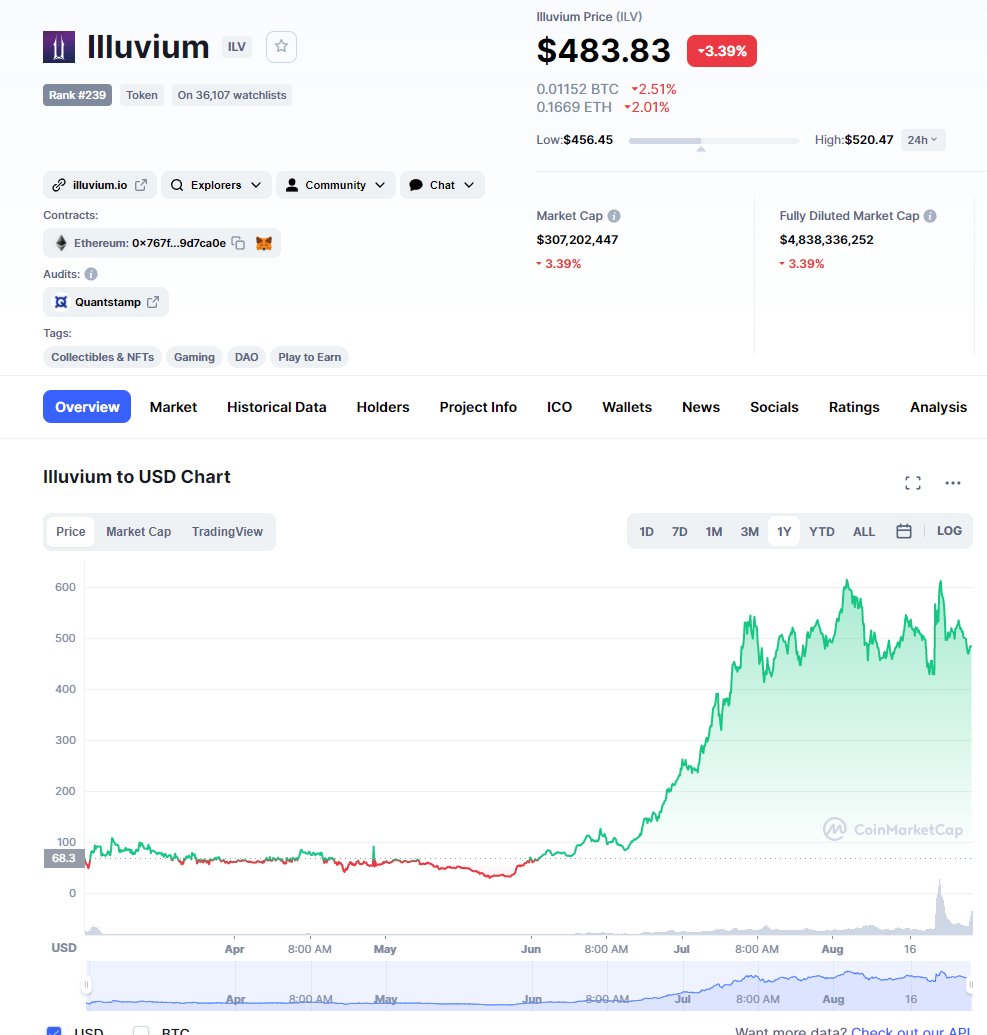This screenshot has height=1035, width=987.
Task: Click the Rank #239 badge
Action: click(77, 95)
